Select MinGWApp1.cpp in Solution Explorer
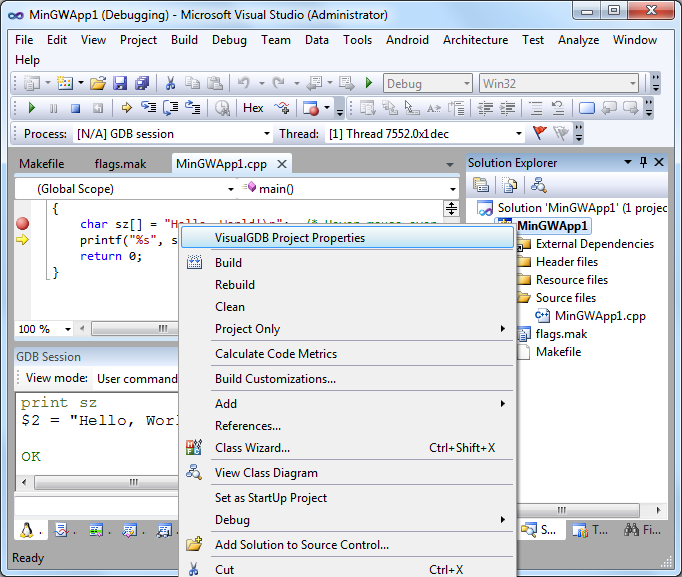 coord(600,316)
